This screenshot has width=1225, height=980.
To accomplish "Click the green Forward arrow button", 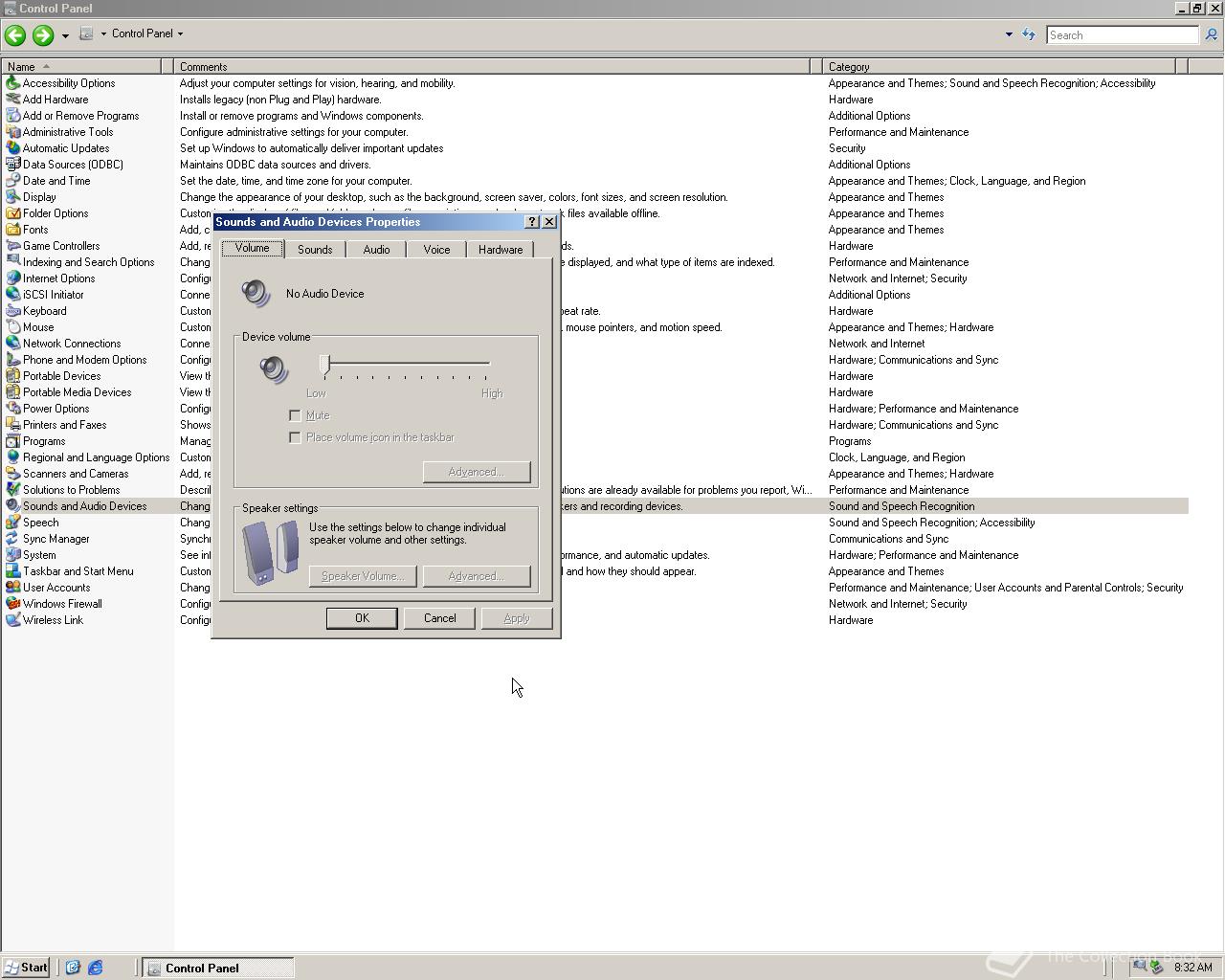I will pos(42,35).
